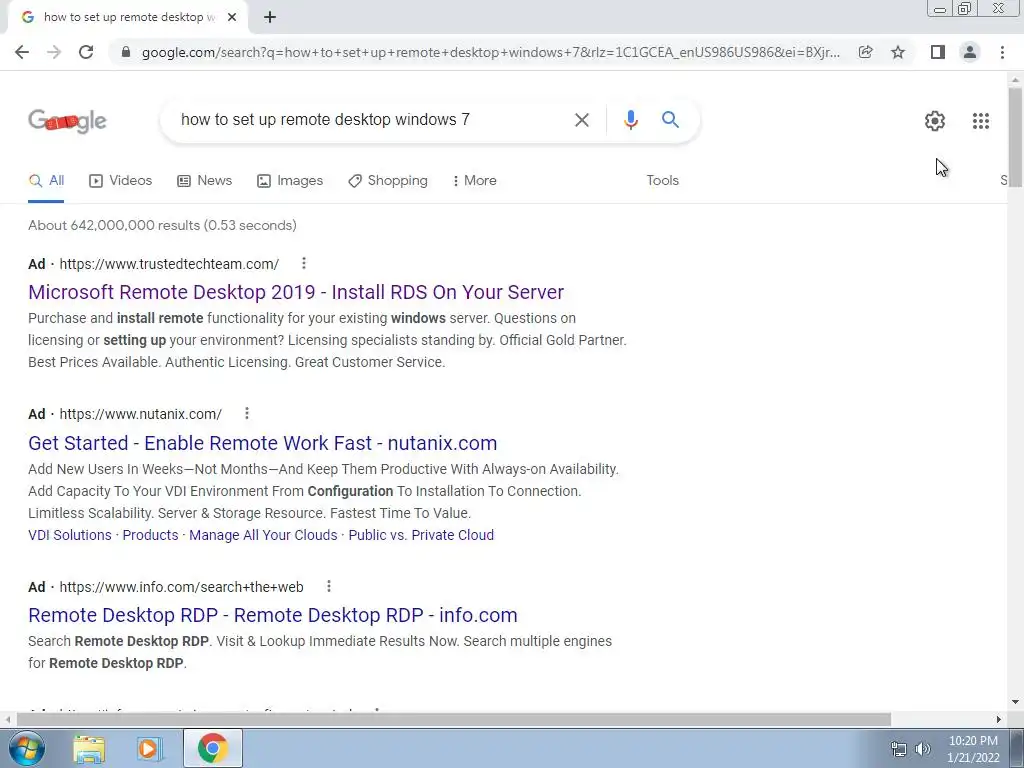Open the volume tray icon
1024x768 pixels.
923,749
